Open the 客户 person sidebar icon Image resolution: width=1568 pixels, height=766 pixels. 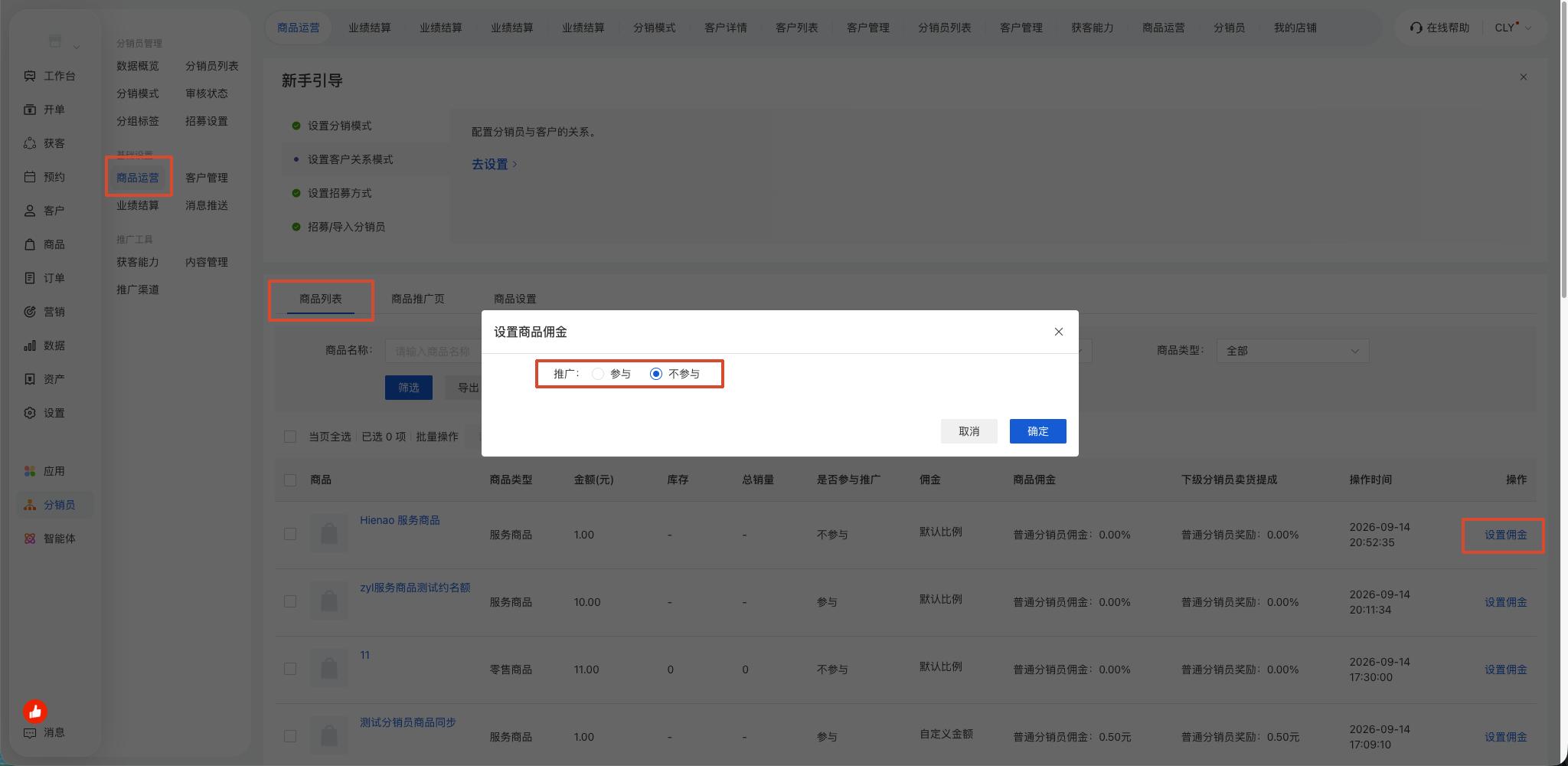point(30,211)
